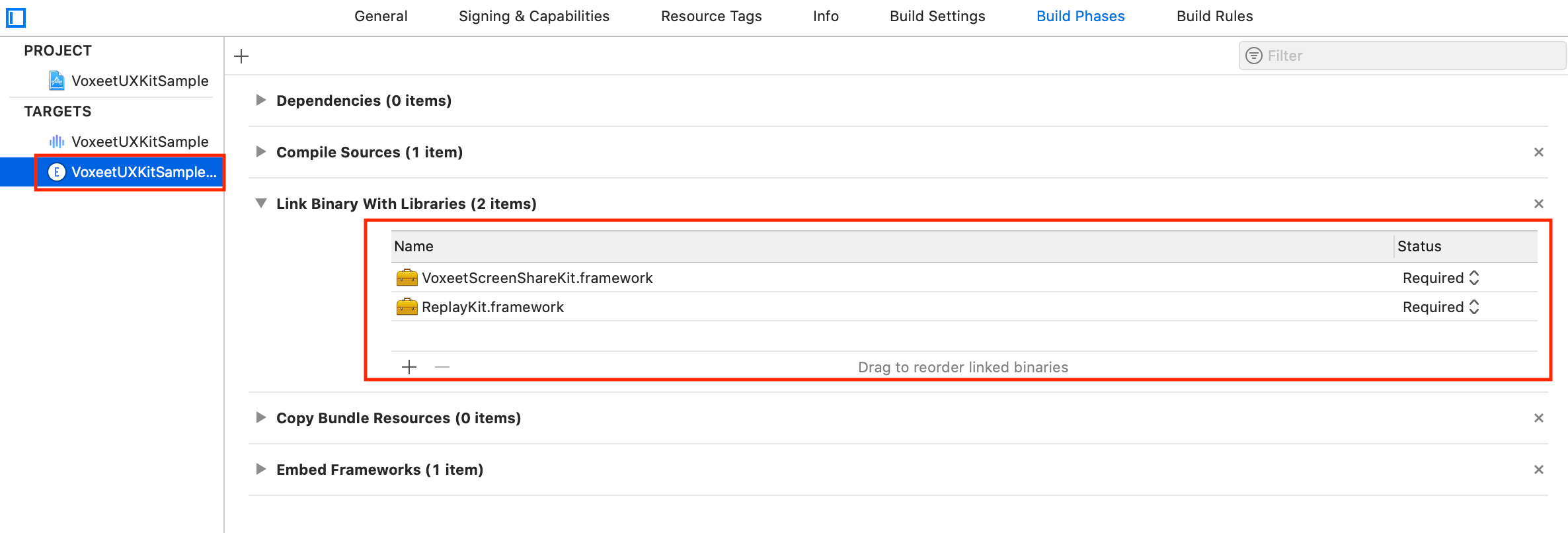Expand the Dependencies section

[x=261, y=100]
